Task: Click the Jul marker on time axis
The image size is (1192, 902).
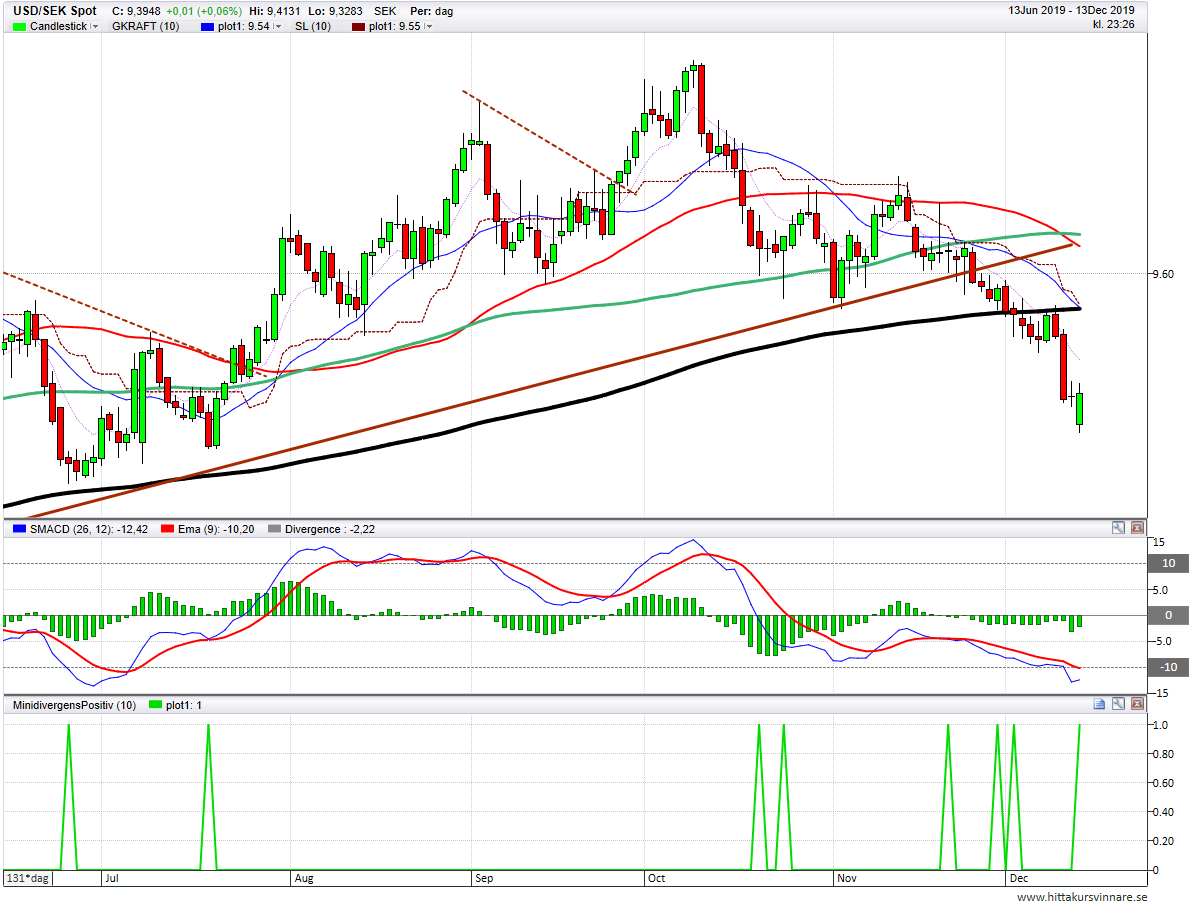Action: click(x=112, y=878)
